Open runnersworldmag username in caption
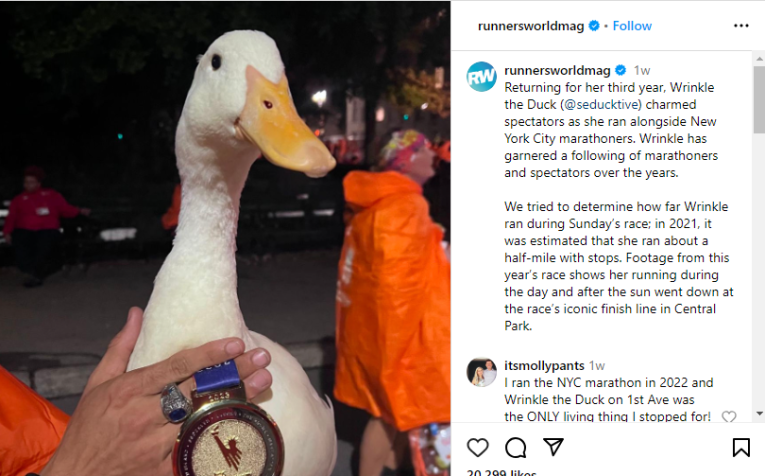 pos(557,70)
